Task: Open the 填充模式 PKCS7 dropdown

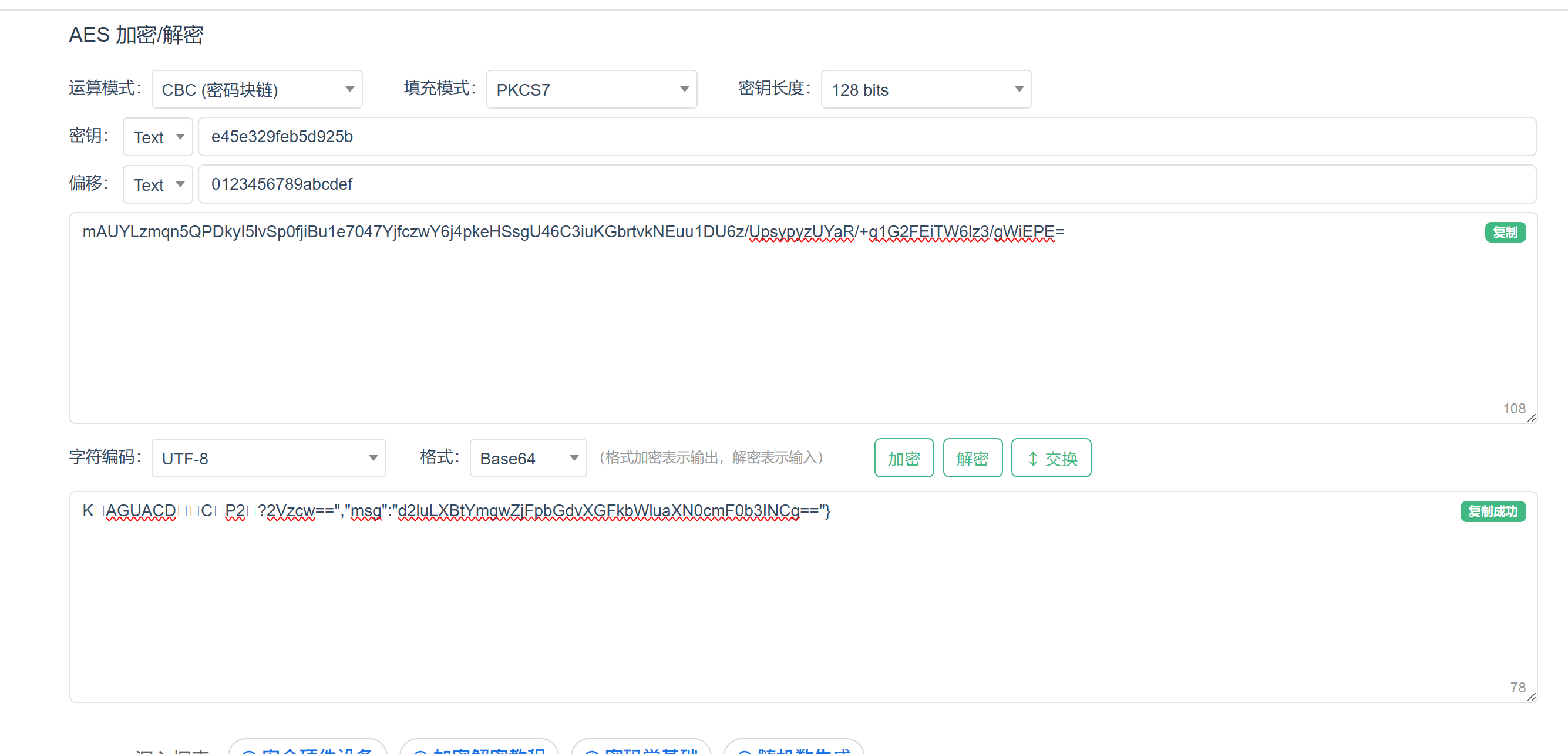Action: coord(591,89)
